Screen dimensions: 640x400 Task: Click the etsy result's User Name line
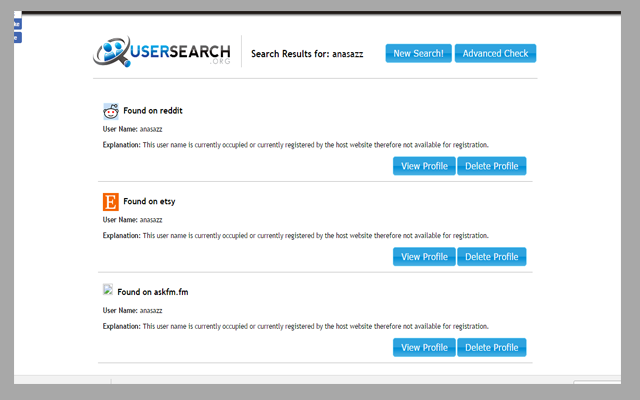point(132,219)
